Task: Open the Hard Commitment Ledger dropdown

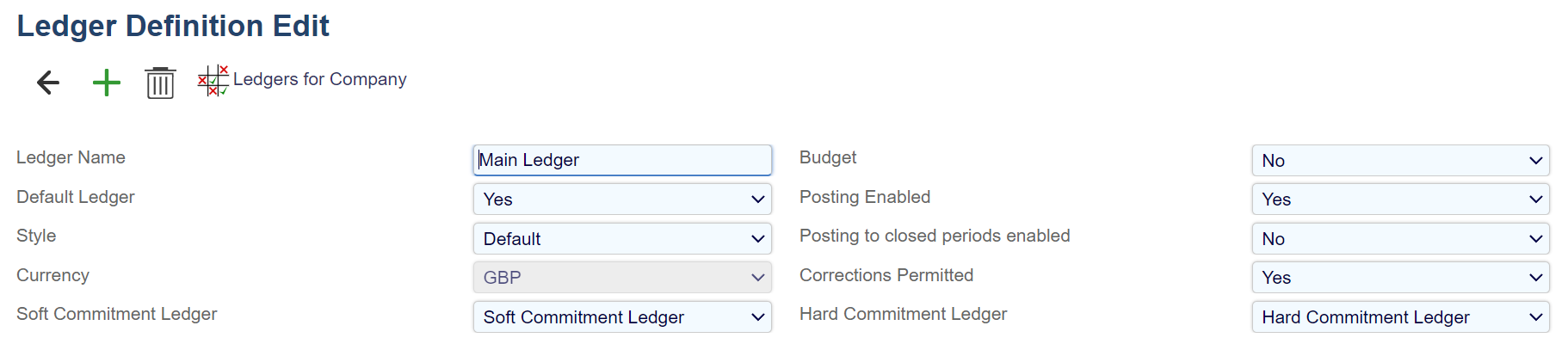Action: pyautogui.click(x=1400, y=317)
